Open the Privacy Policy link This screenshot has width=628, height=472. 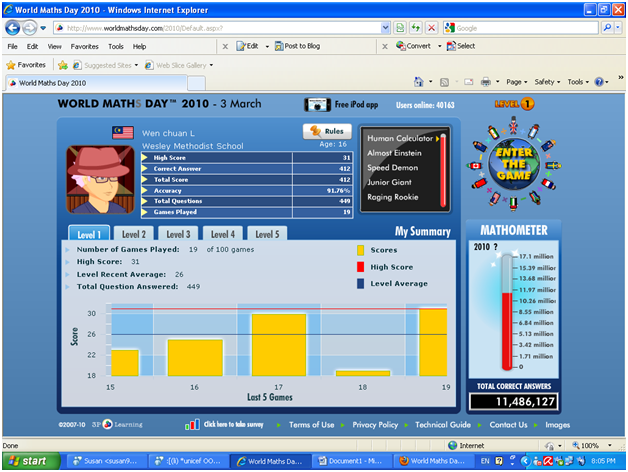pyautogui.click(x=375, y=425)
